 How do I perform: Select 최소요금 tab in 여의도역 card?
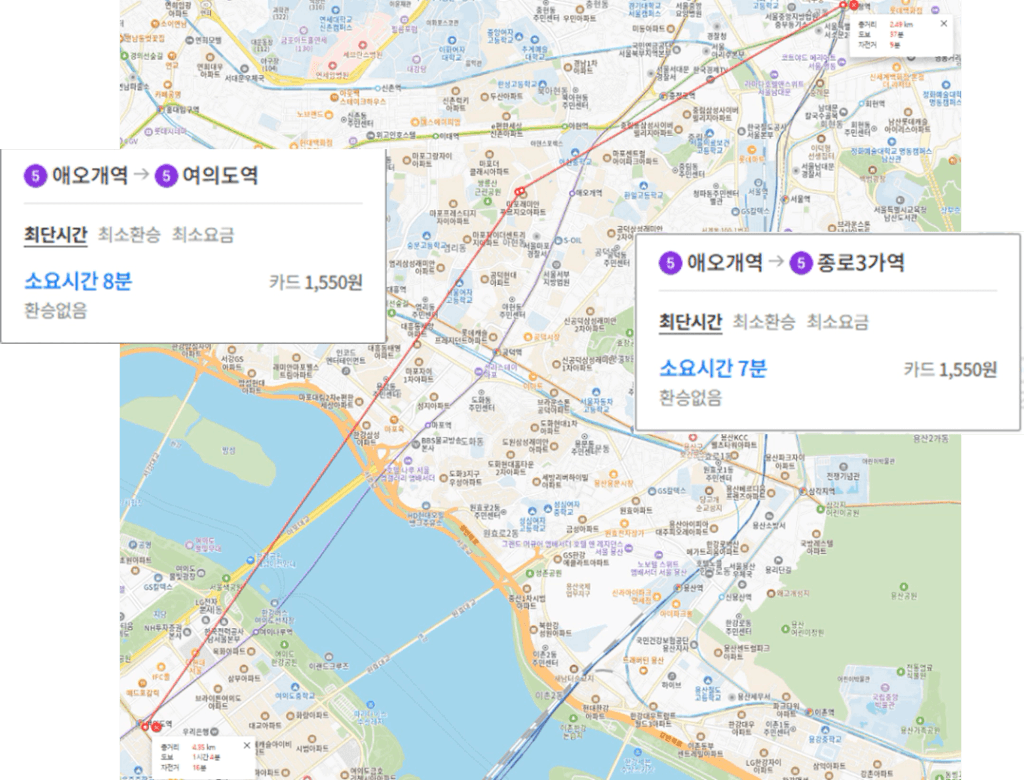coord(203,234)
